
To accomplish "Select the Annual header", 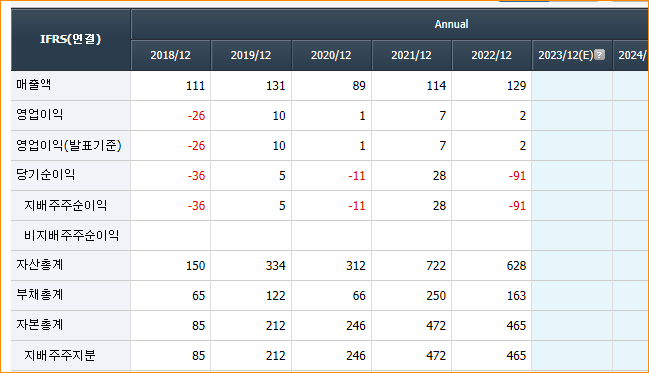I will (451, 24).
